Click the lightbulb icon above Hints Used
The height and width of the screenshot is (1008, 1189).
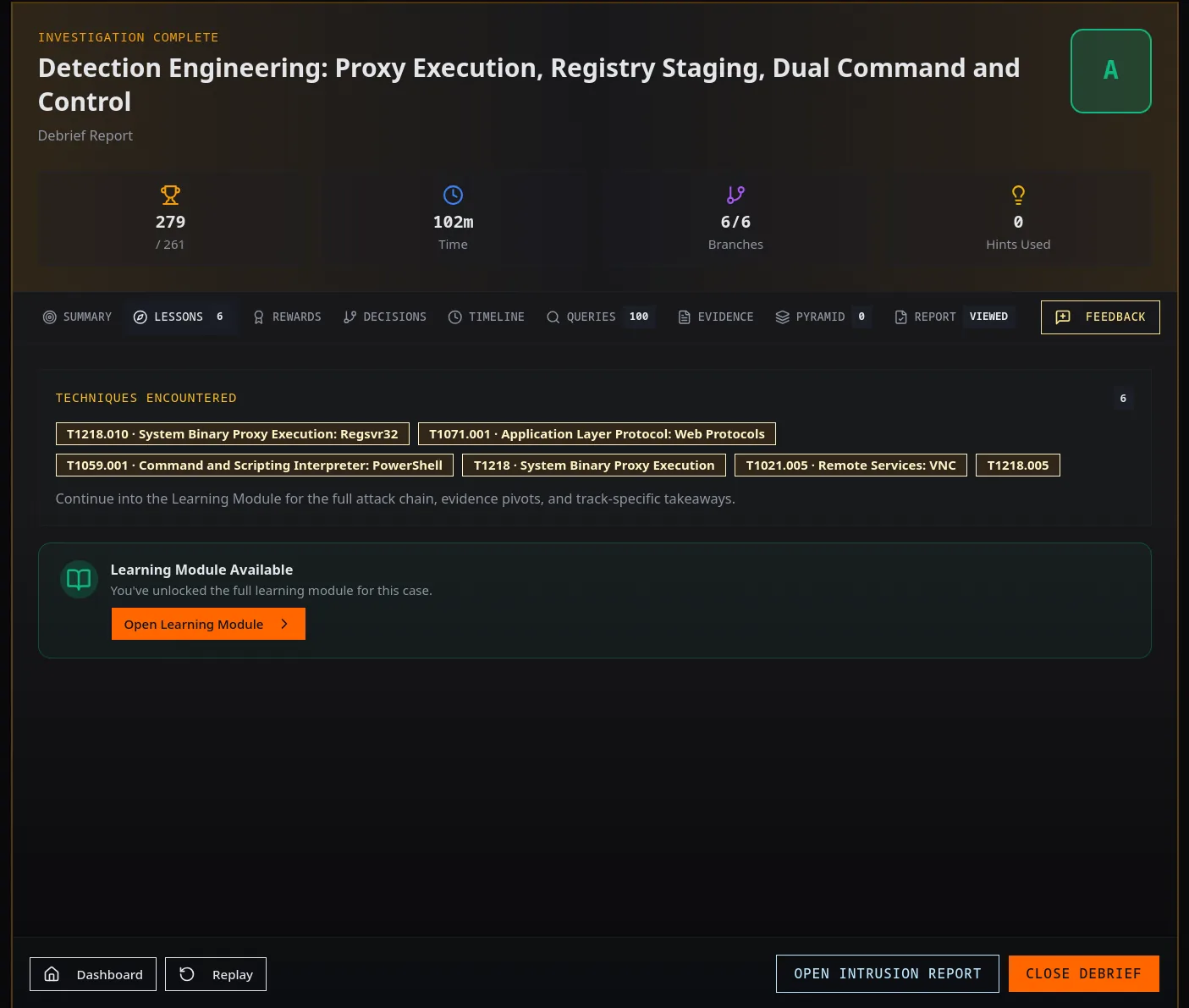coord(1018,195)
